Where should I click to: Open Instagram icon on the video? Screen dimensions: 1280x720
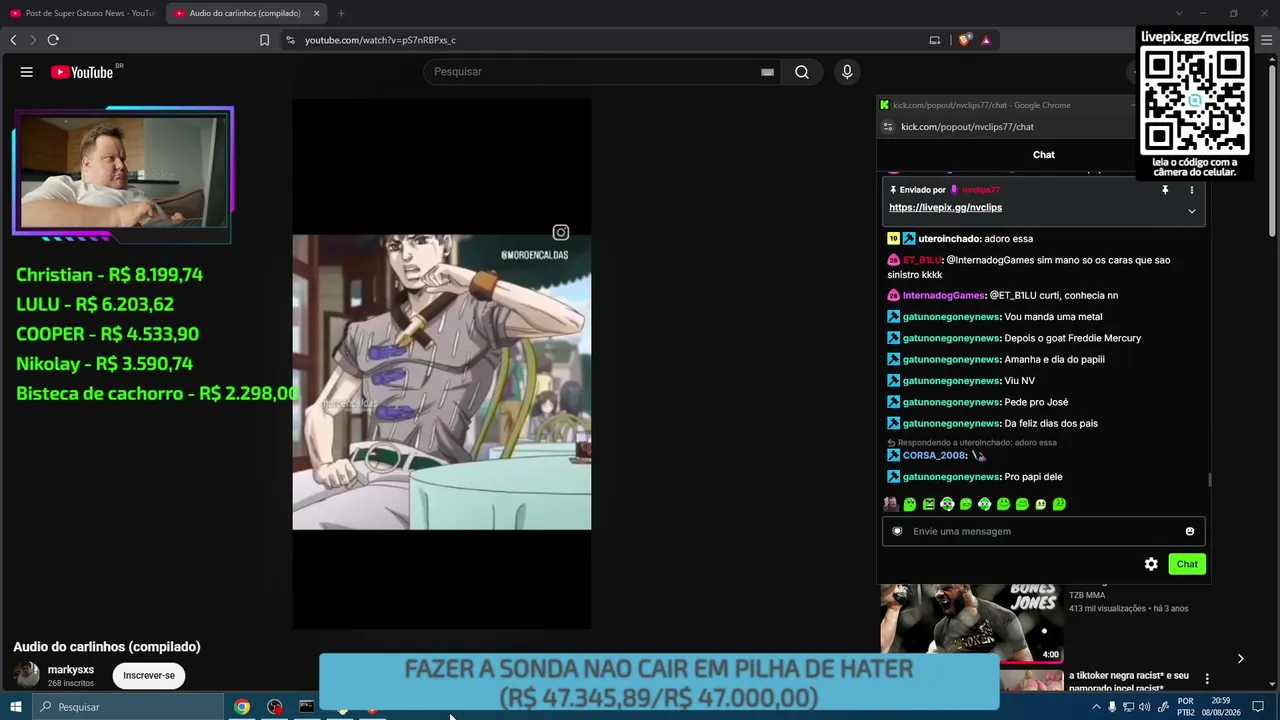[561, 233]
